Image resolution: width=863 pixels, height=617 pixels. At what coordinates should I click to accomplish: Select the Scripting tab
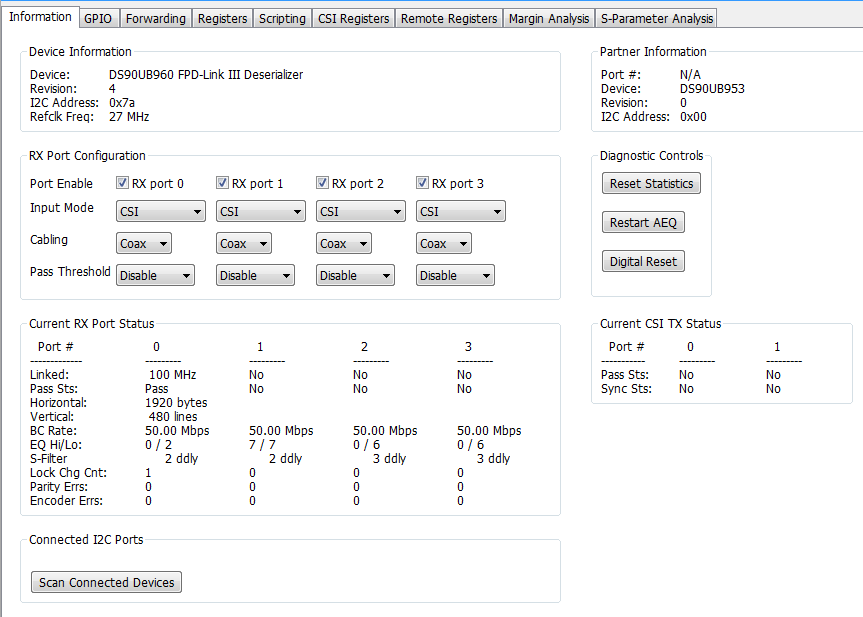(282, 18)
